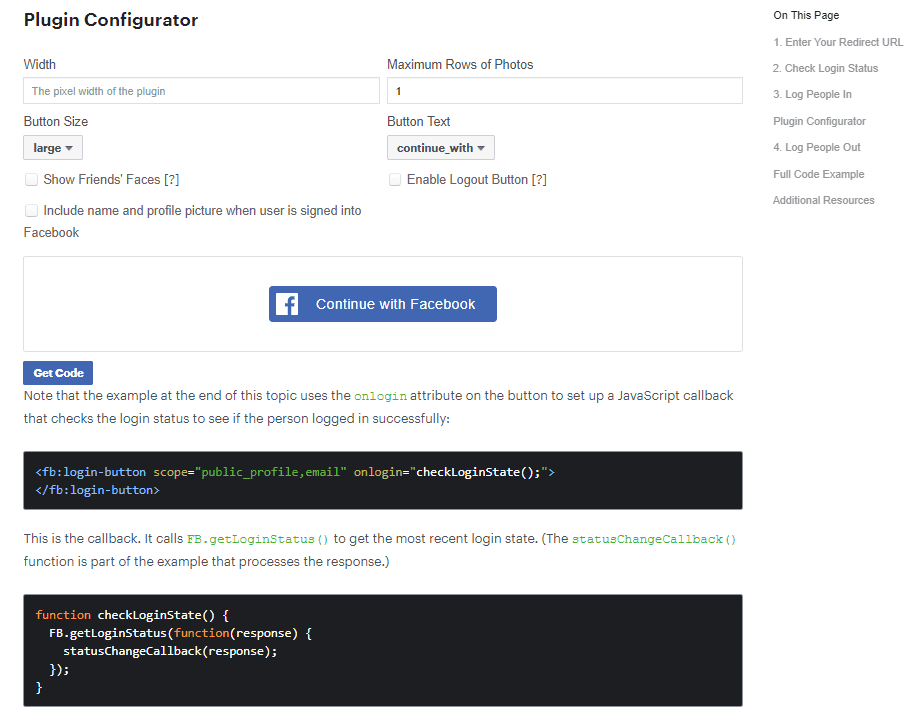Check 'Include name and profile picture' option
The height and width of the screenshot is (720, 915).
click(x=30, y=210)
